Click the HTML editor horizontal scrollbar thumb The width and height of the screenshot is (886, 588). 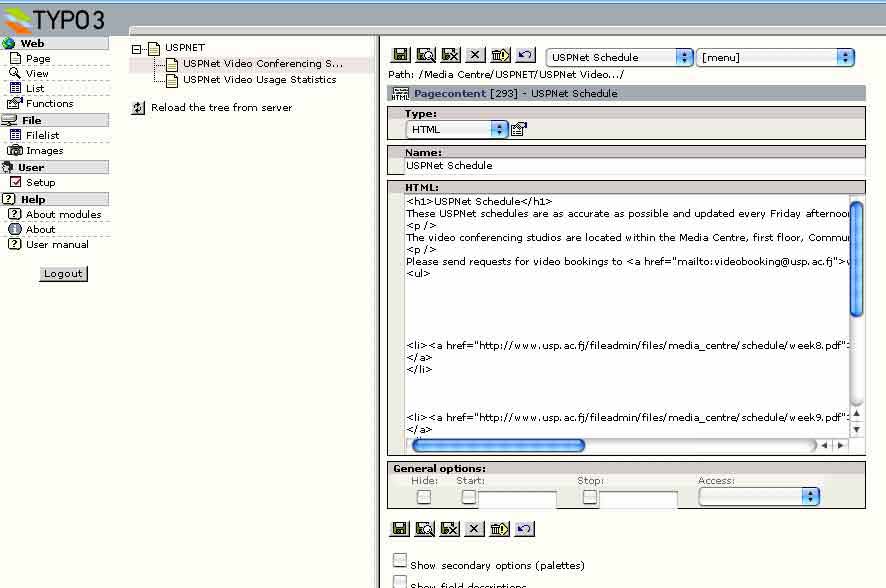point(498,445)
